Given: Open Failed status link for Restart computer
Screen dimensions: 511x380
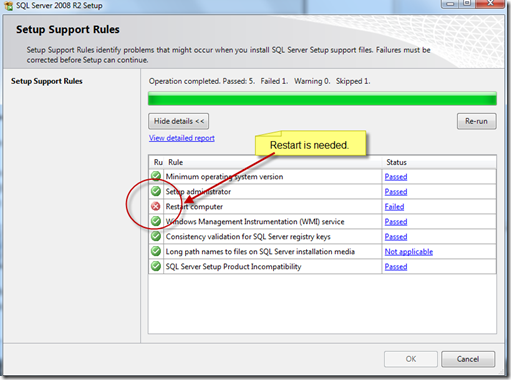Looking at the screenshot, I should 394,207.
